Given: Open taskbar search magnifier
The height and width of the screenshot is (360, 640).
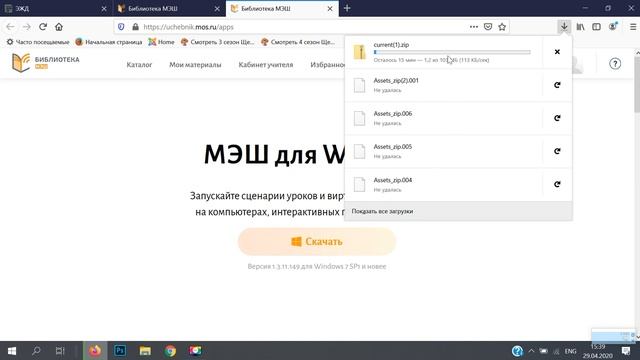Looking at the screenshot, I should pos(36,351).
